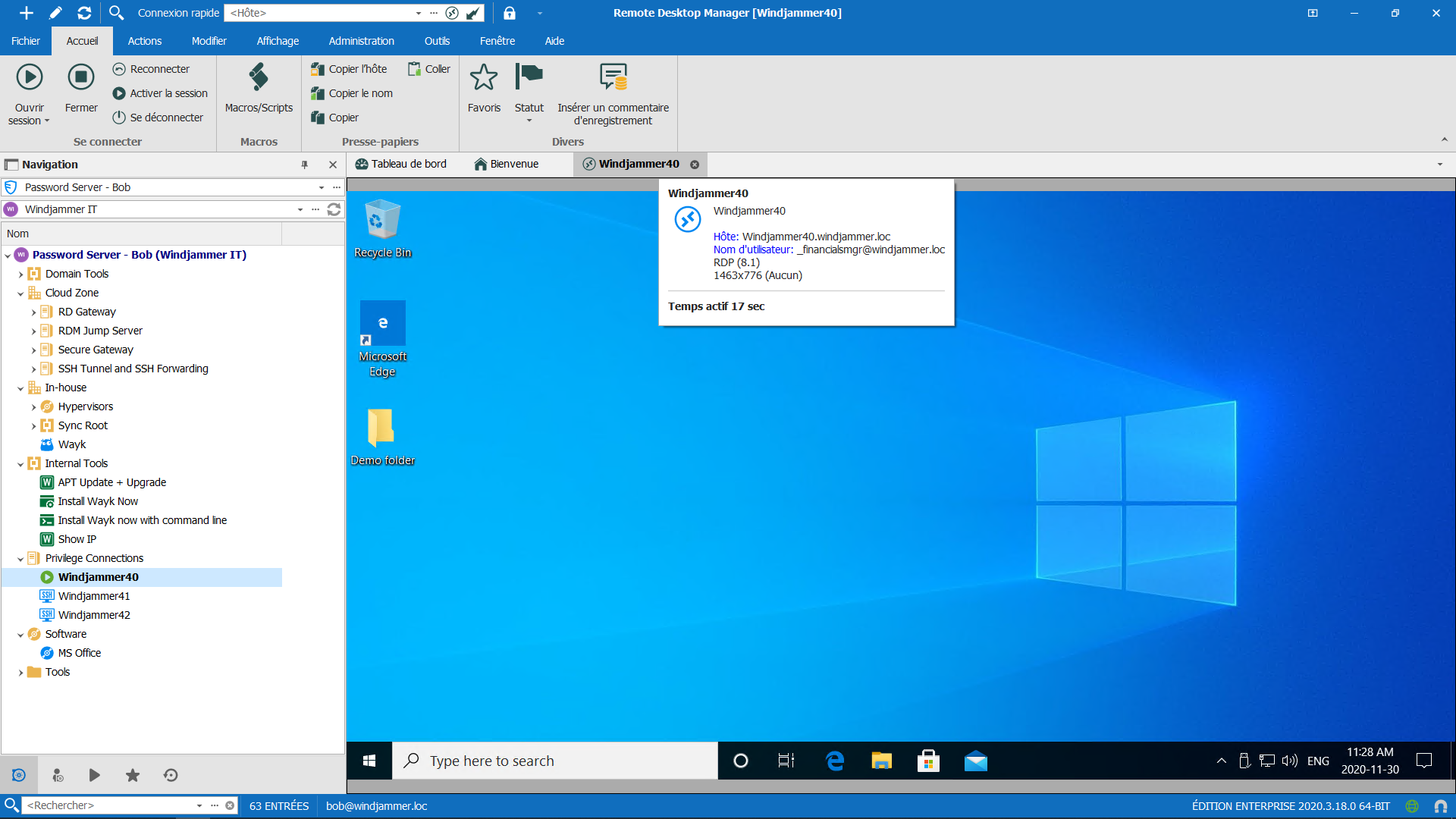
Task: Open the Tableau de bord tab
Action: [401, 164]
